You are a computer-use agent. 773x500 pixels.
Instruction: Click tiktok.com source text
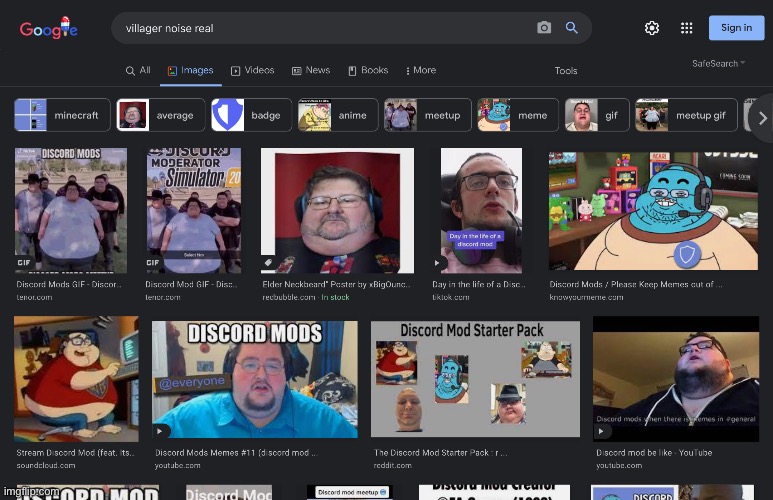click(451, 297)
